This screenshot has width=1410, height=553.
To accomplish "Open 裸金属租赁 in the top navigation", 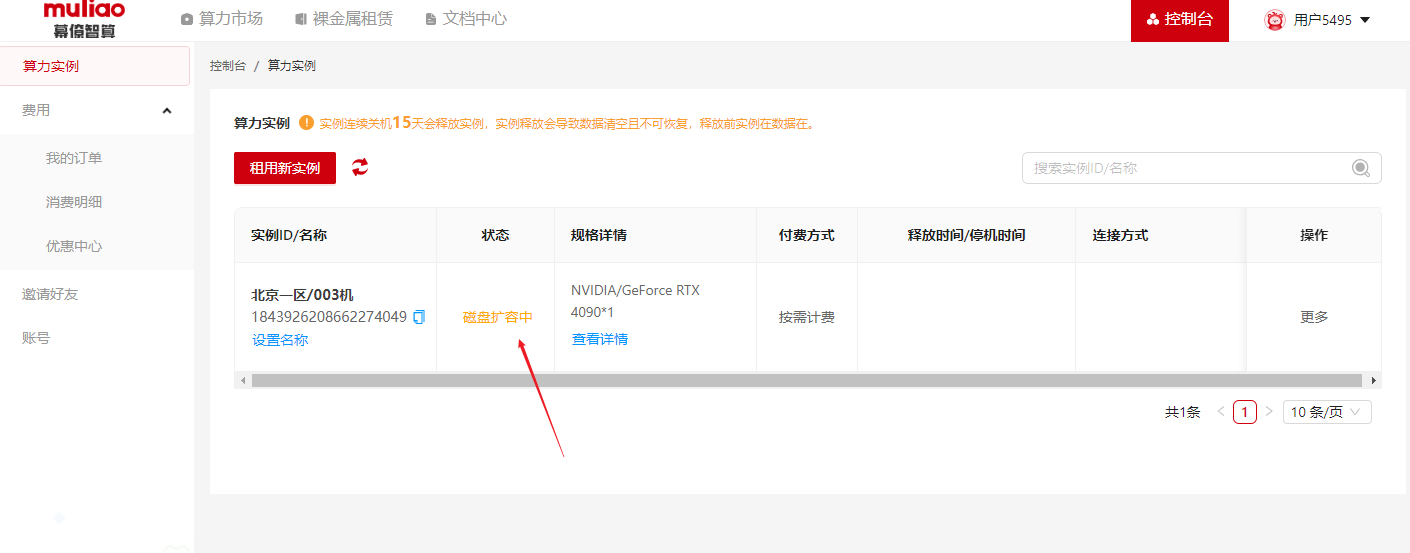I will pyautogui.click(x=344, y=19).
